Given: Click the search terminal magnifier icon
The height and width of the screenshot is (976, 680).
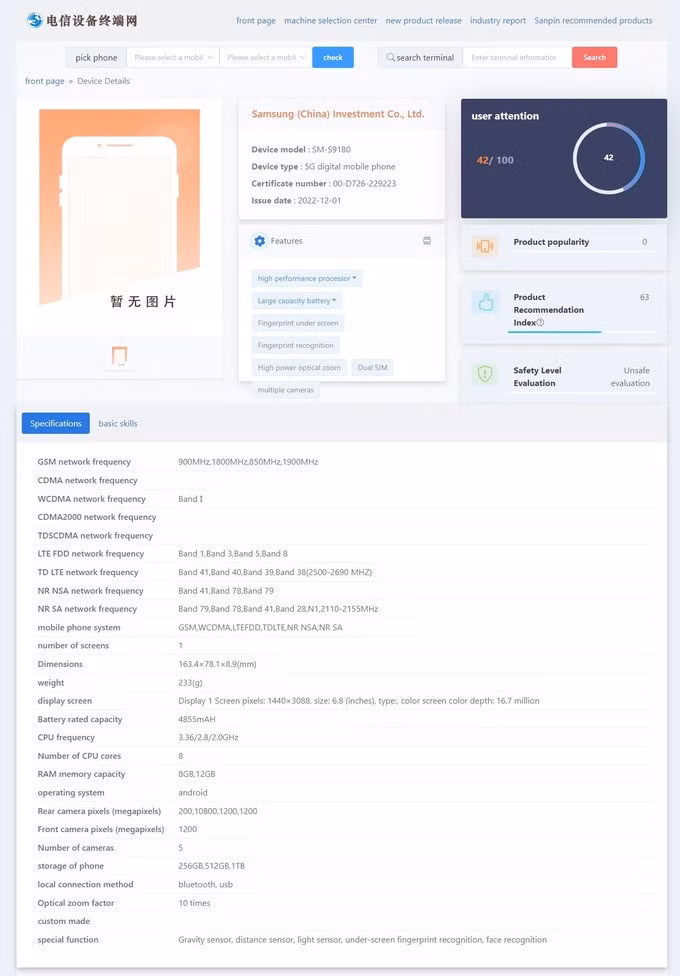Looking at the screenshot, I should pyautogui.click(x=390, y=57).
